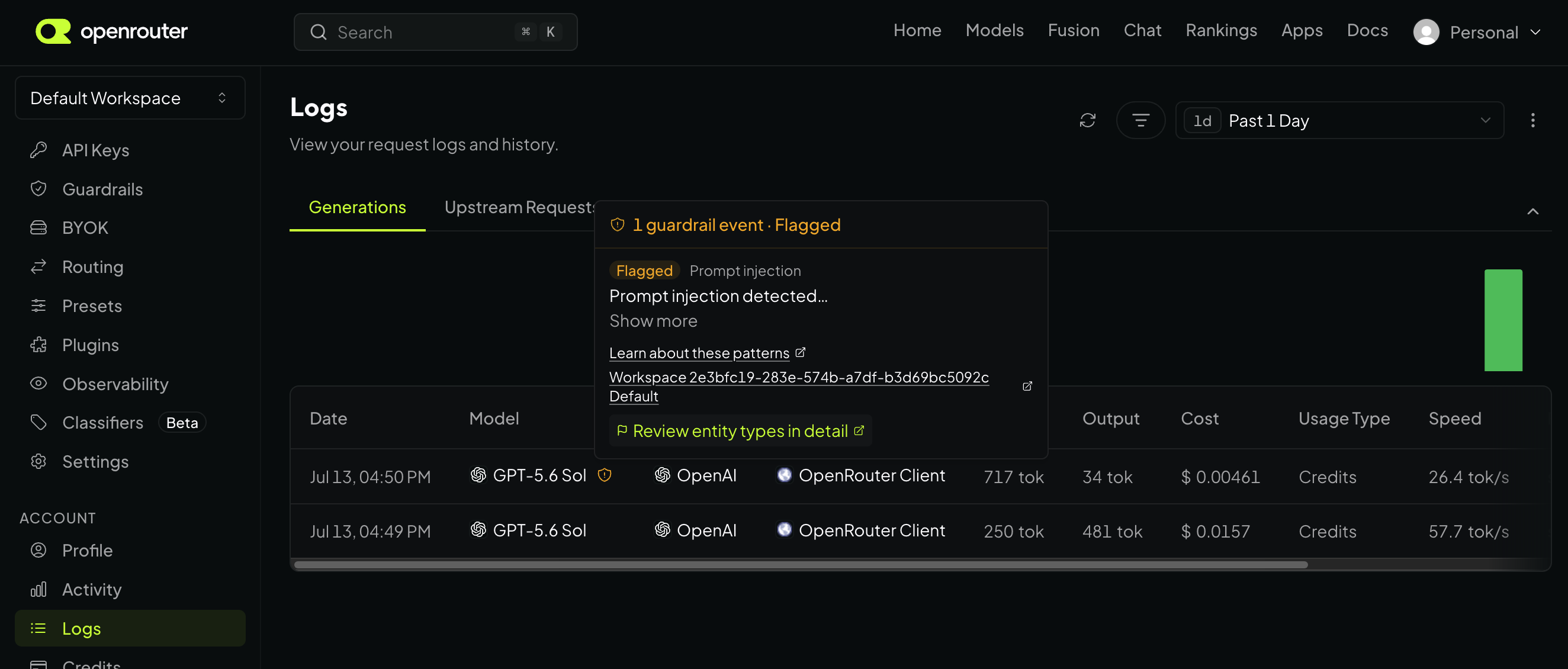Click the model logo in the 04:49 PM row

pos(478,530)
